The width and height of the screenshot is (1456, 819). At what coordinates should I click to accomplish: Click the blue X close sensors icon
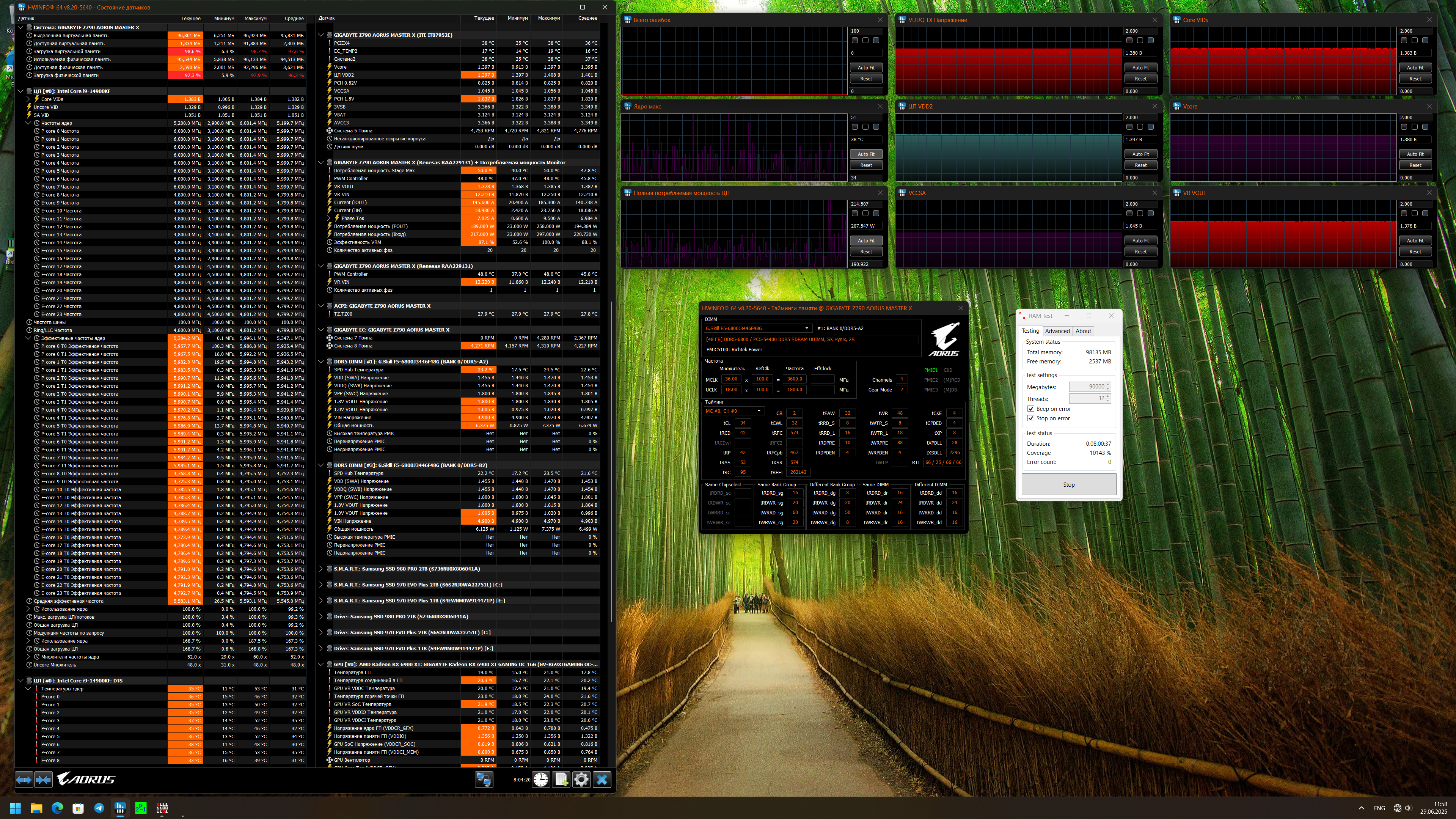click(602, 780)
